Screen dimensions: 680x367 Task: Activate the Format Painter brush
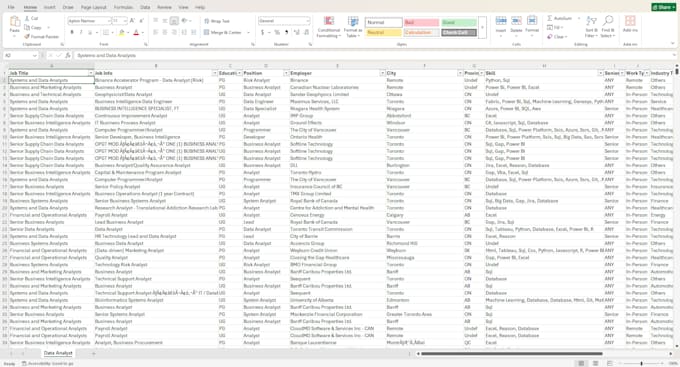pyautogui.click(x=27, y=37)
